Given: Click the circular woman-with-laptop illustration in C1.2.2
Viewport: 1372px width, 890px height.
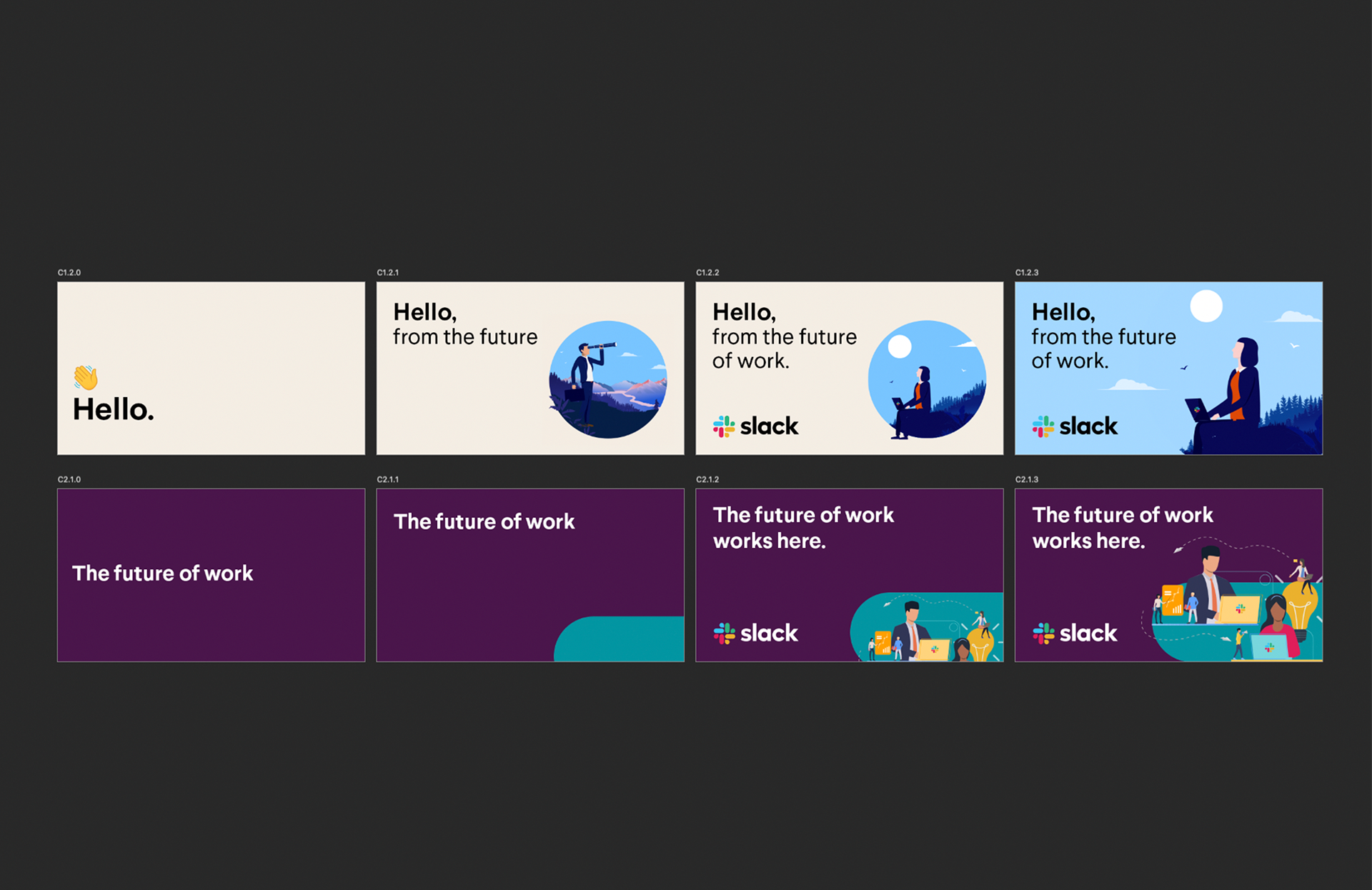Looking at the screenshot, I should (x=927, y=379).
